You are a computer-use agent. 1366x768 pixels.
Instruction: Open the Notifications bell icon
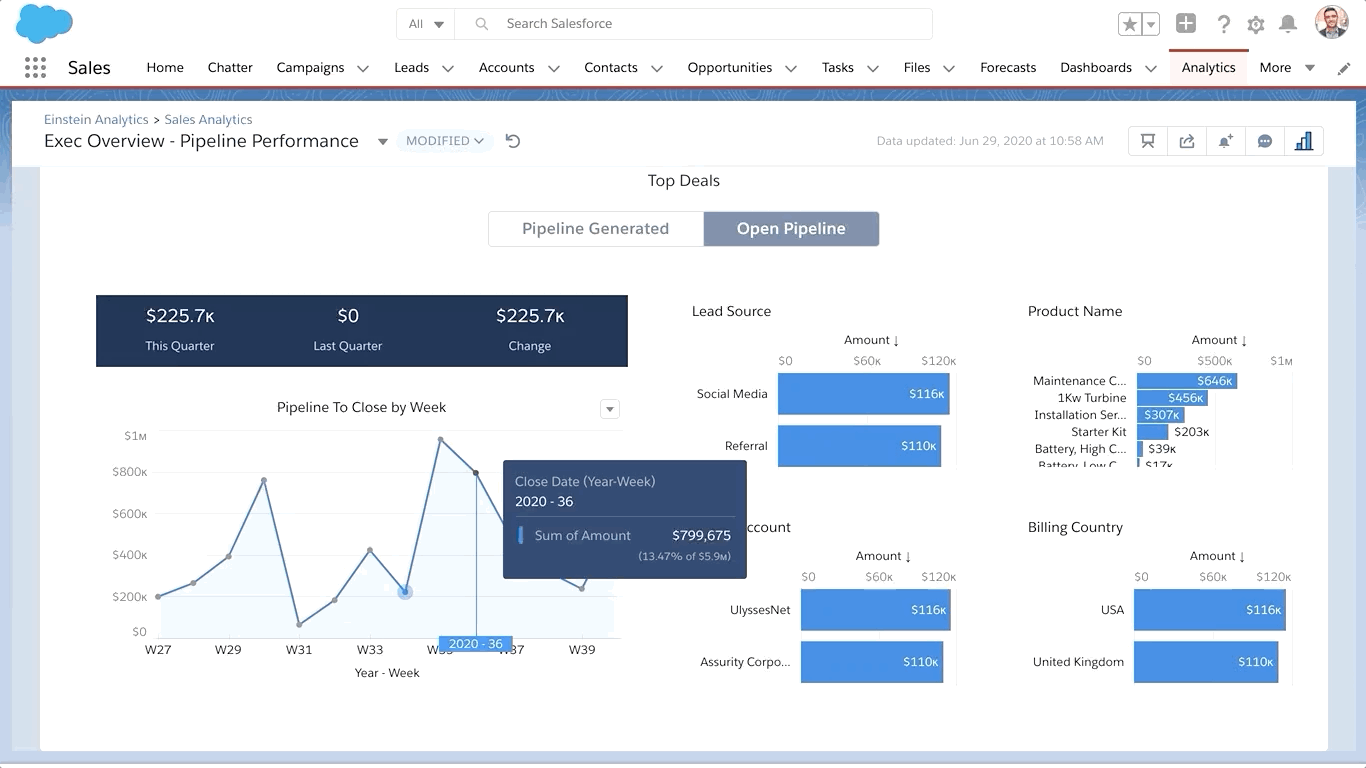[x=1288, y=24]
